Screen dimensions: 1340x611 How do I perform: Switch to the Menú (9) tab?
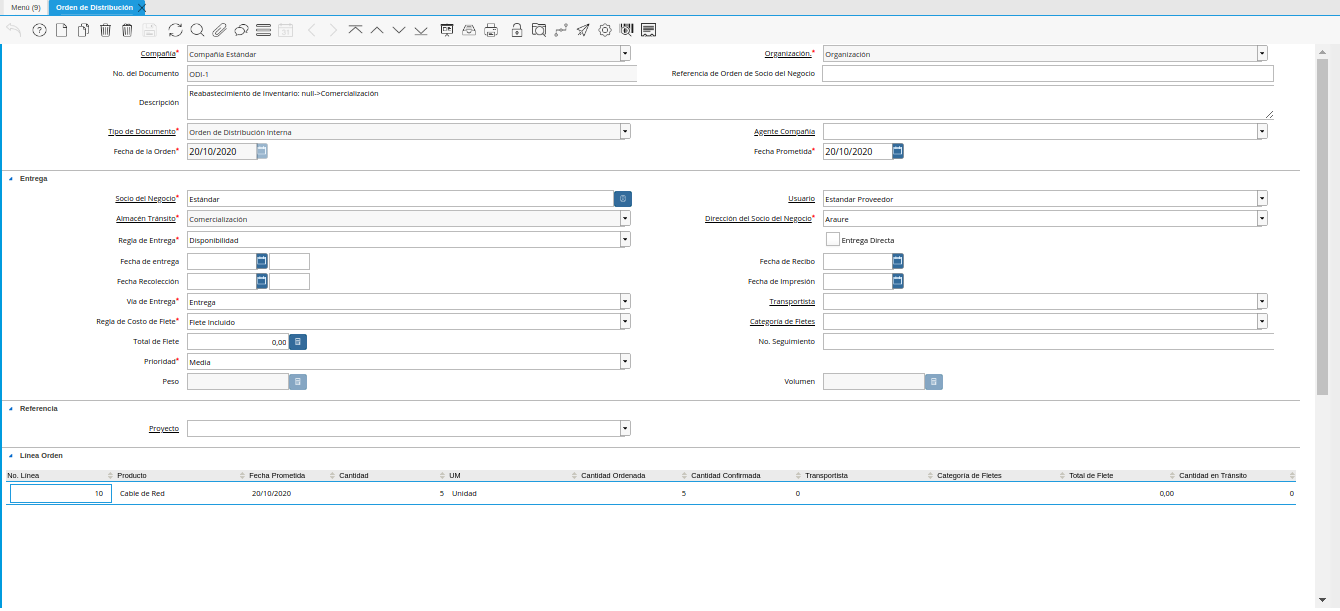(25, 7)
